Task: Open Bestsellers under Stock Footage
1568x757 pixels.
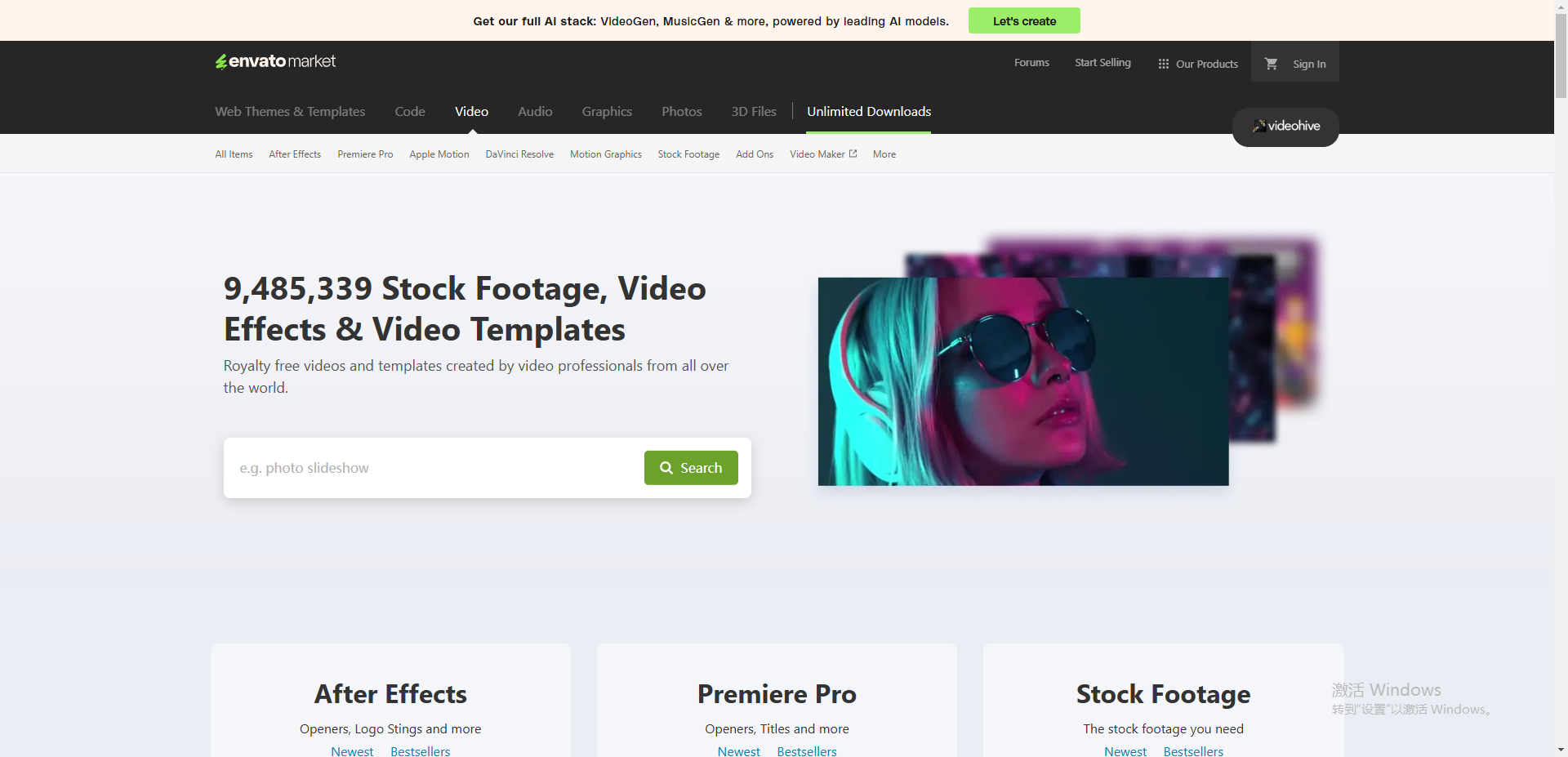Action: point(1193,750)
